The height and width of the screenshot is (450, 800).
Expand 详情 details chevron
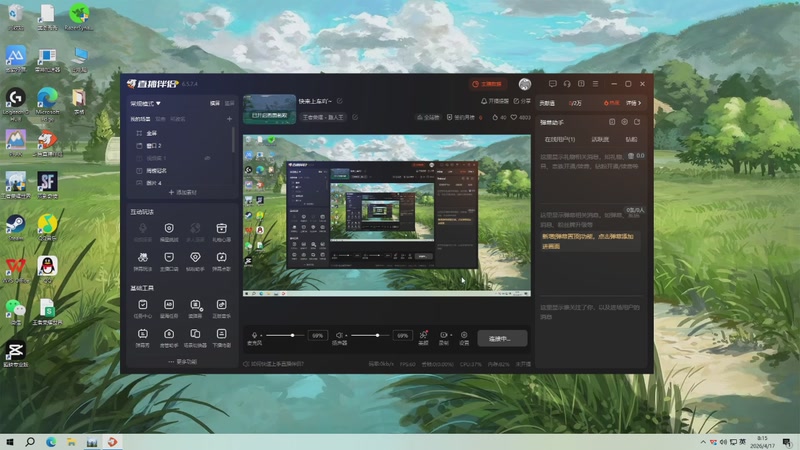pos(634,103)
